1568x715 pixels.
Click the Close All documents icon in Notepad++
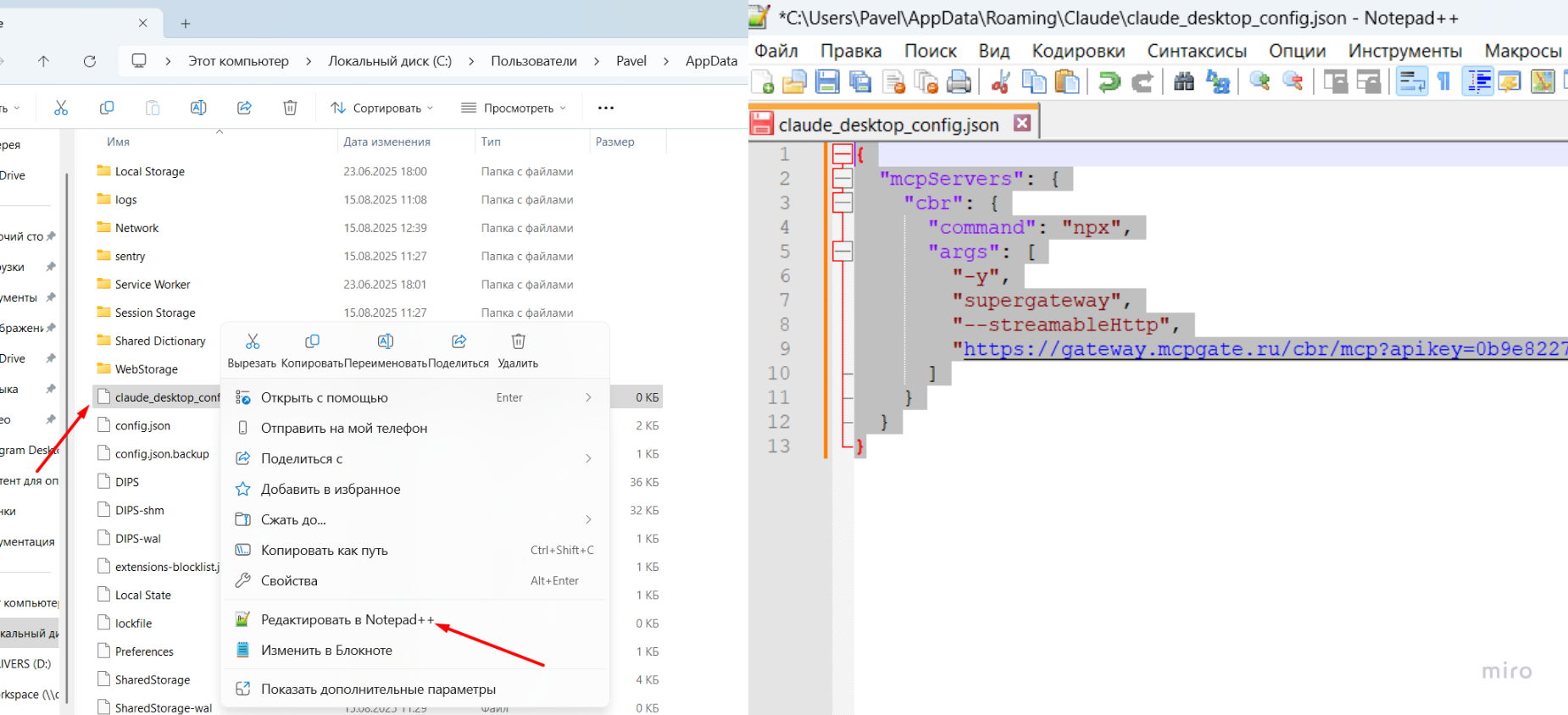(926, 82)
